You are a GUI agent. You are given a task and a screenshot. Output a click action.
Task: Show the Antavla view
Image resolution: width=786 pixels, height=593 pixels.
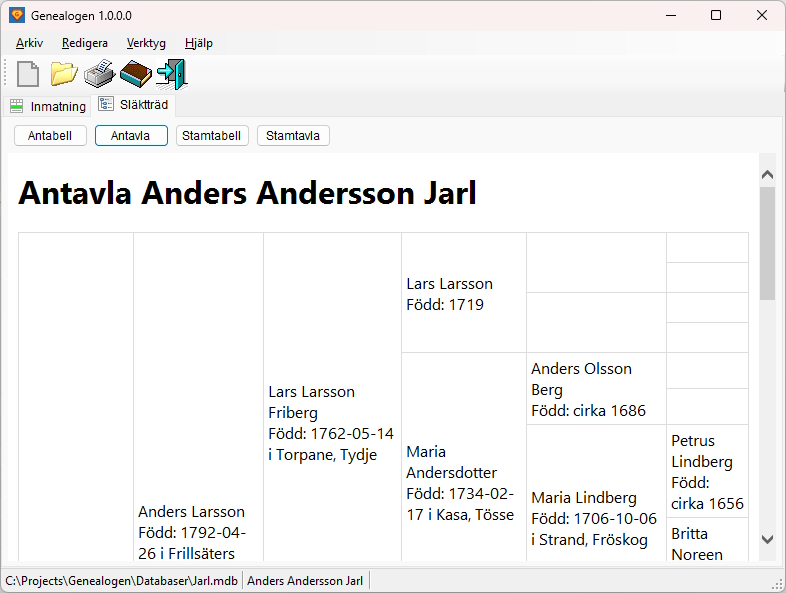tap(131, 136)
